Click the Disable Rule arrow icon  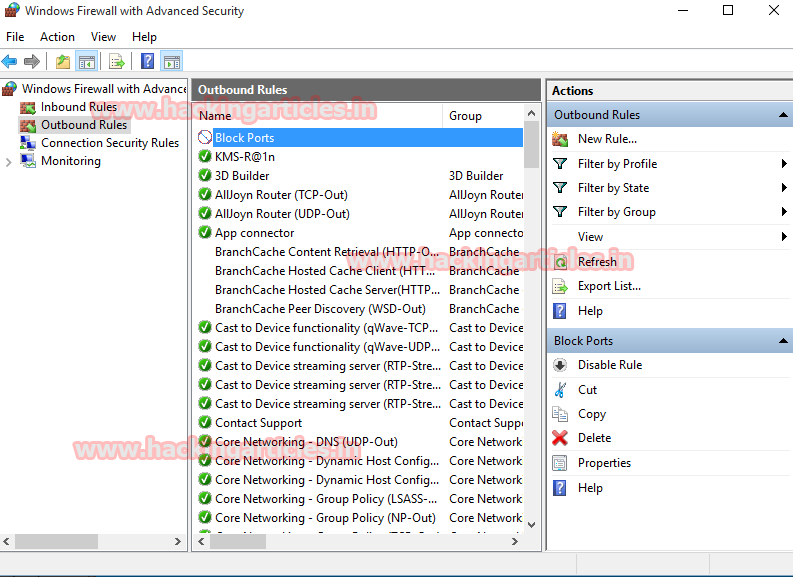560,365
